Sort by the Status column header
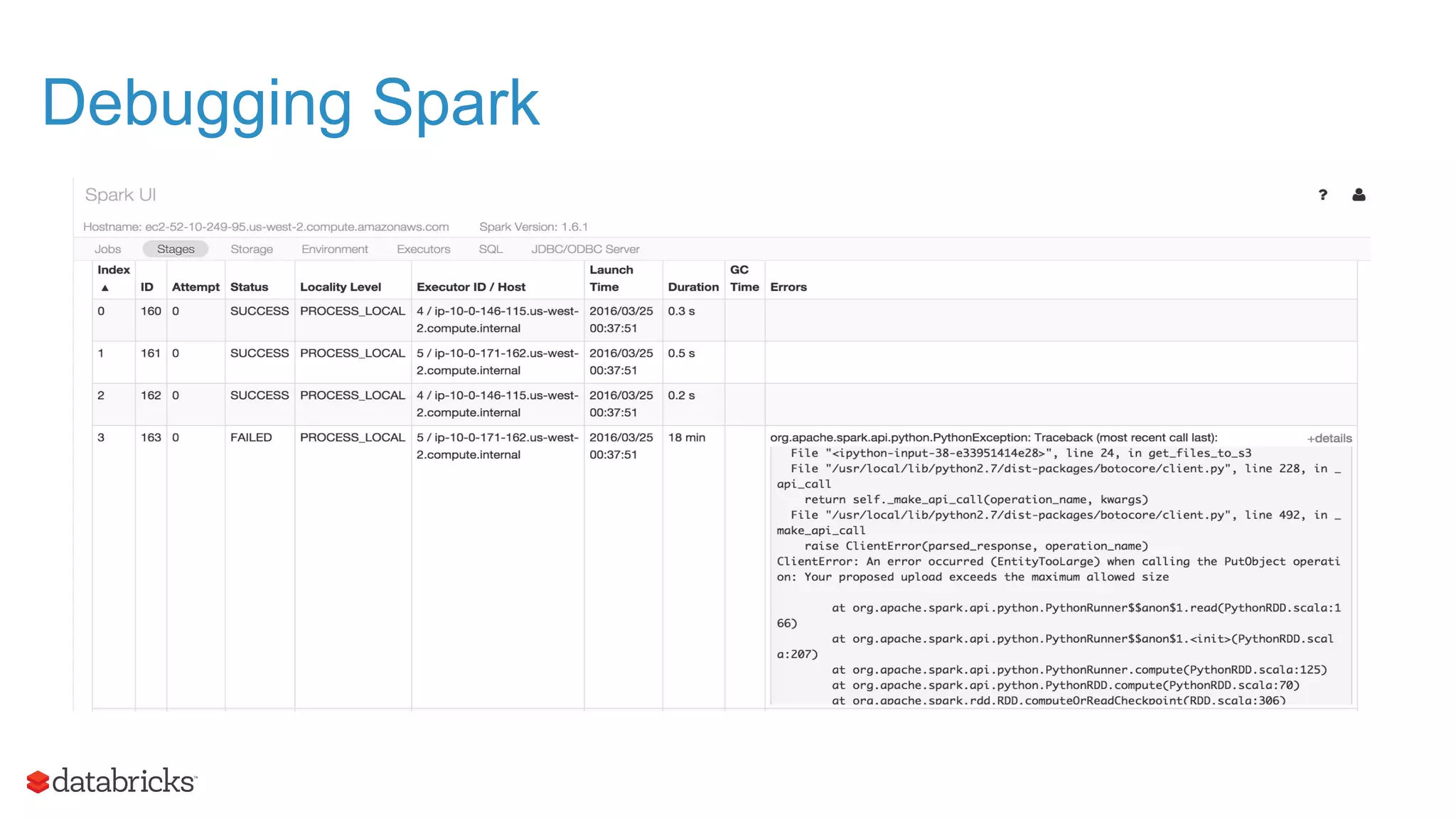 point(249,287)
